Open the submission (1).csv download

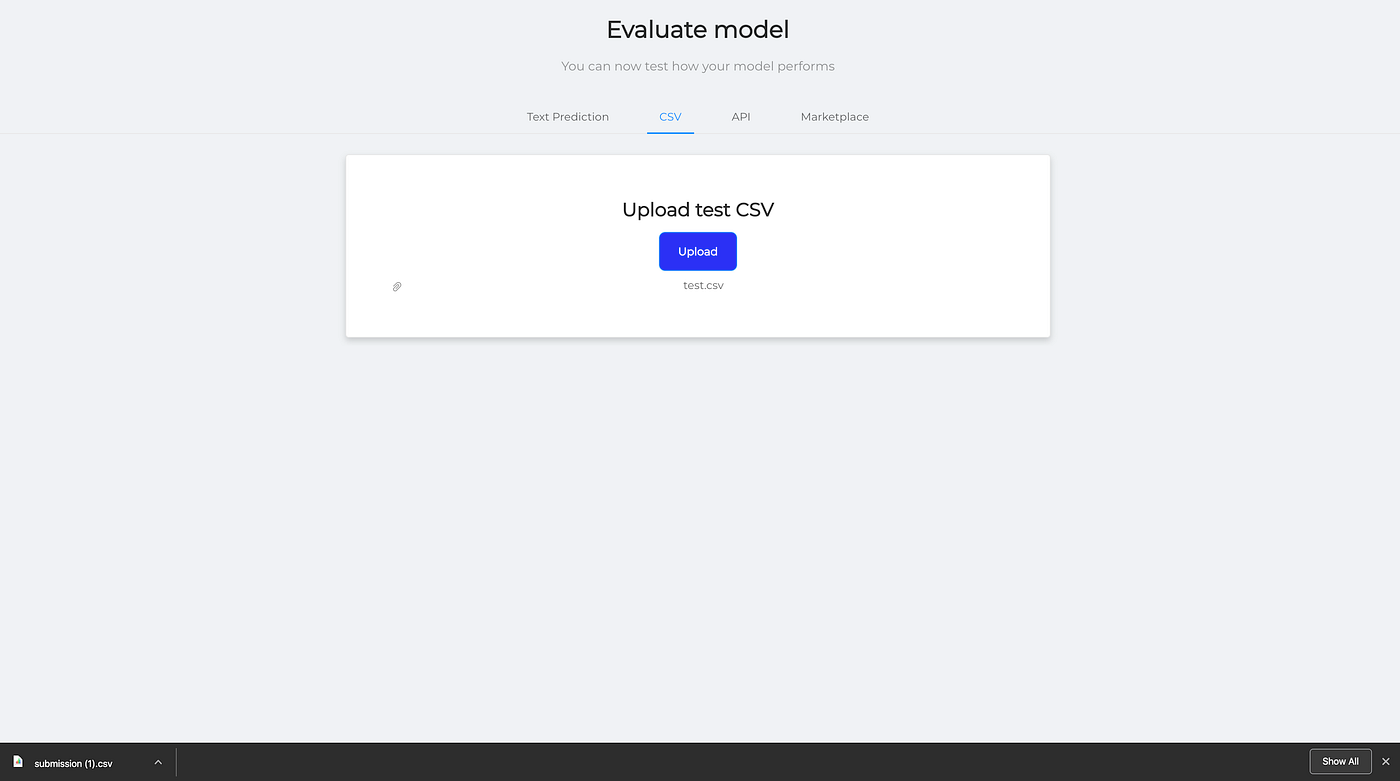[75, 763]
